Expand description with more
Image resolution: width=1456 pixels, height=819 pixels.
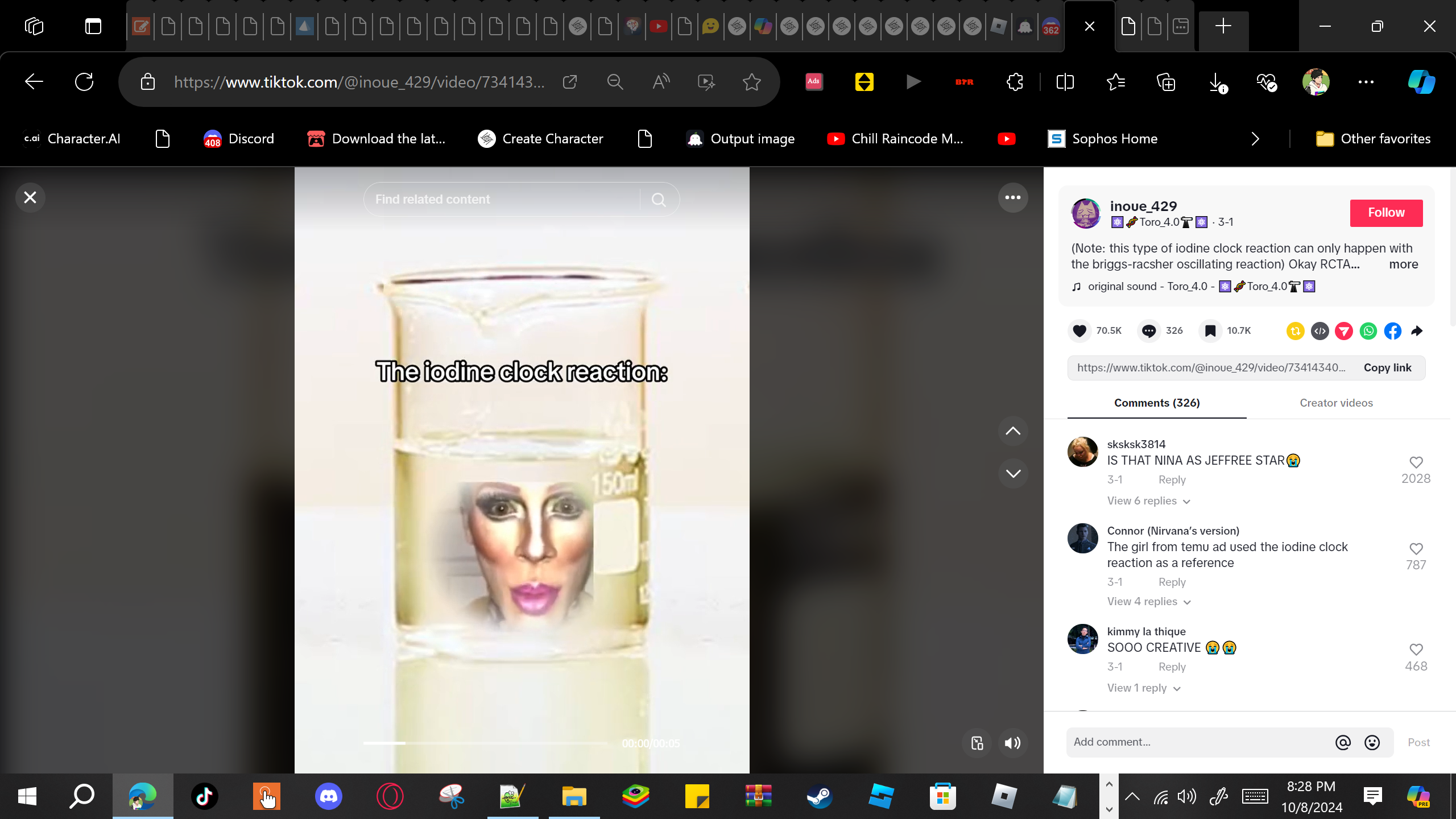(x=1403, y=264)
